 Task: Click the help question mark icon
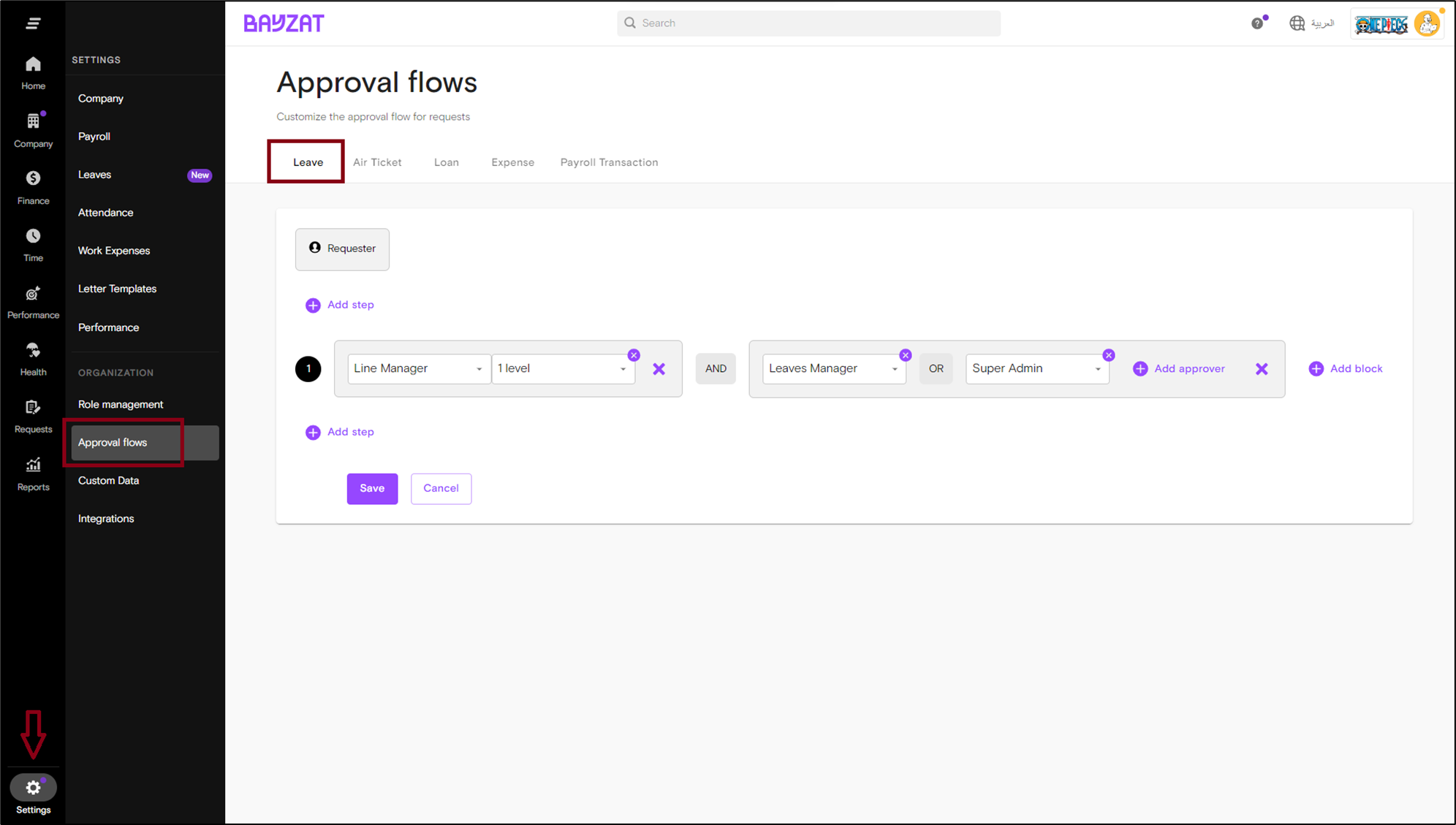tap(1256, 23)
